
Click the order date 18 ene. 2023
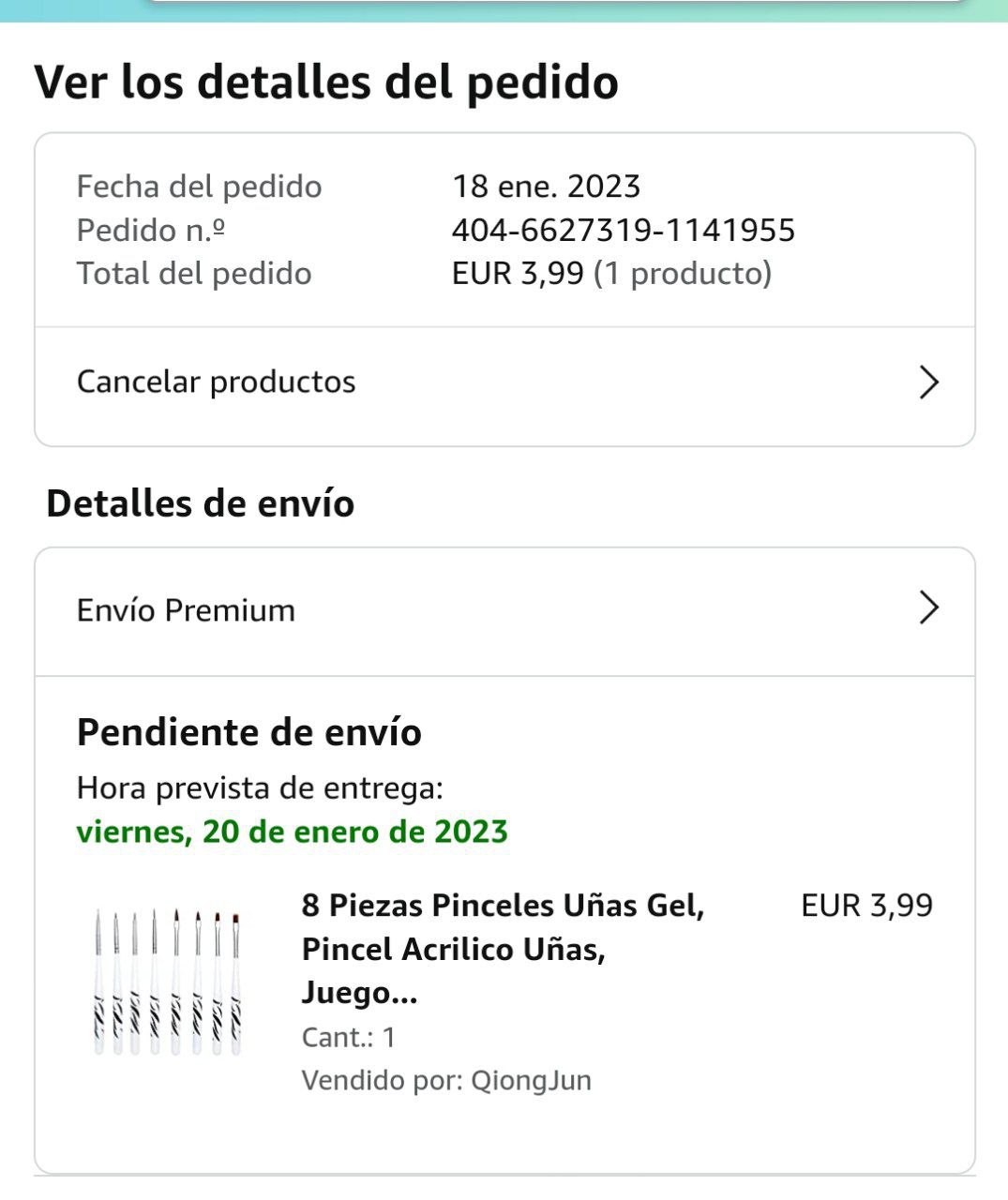(546, 186)
